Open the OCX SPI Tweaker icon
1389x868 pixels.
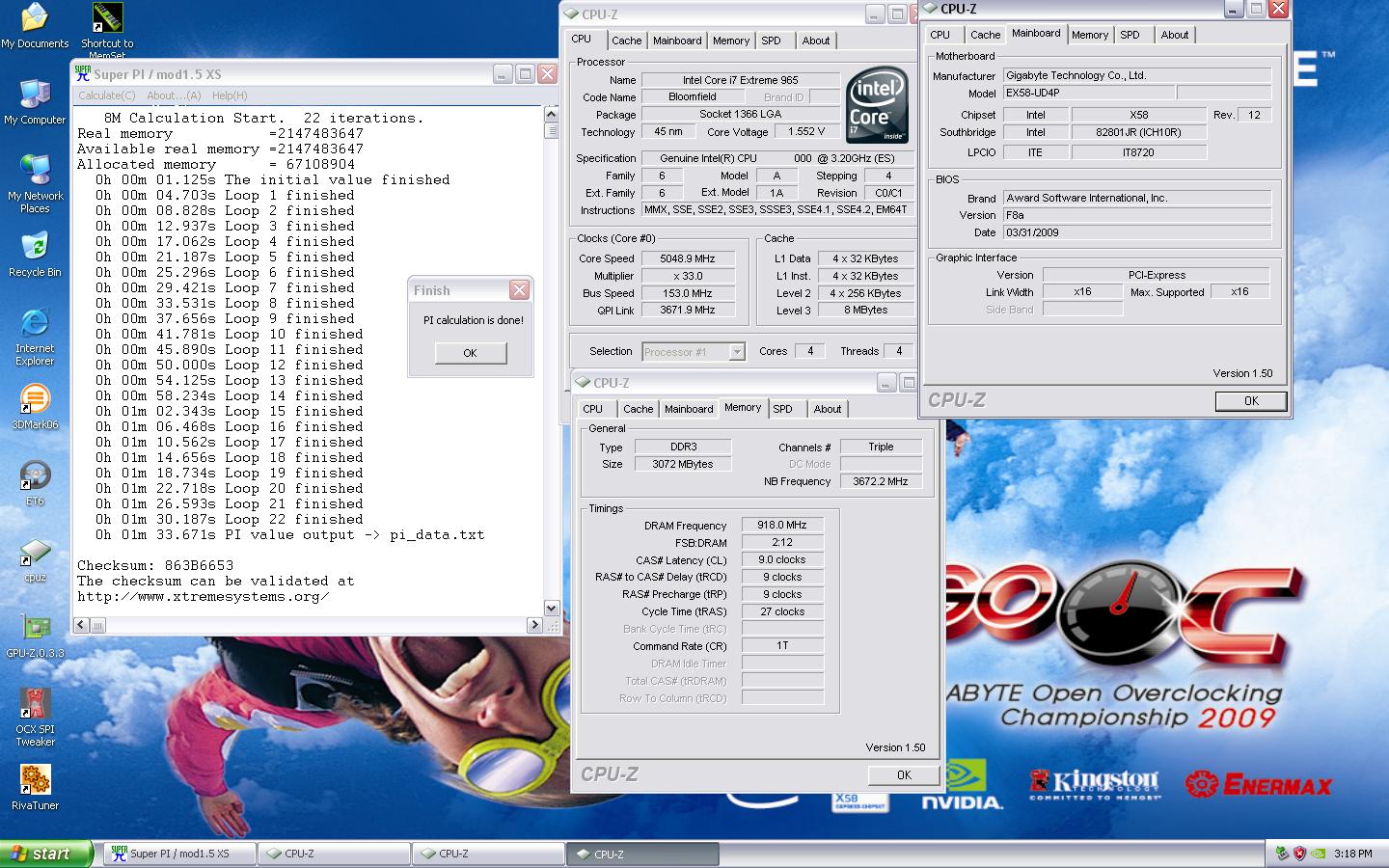click(x=35, y=717)
